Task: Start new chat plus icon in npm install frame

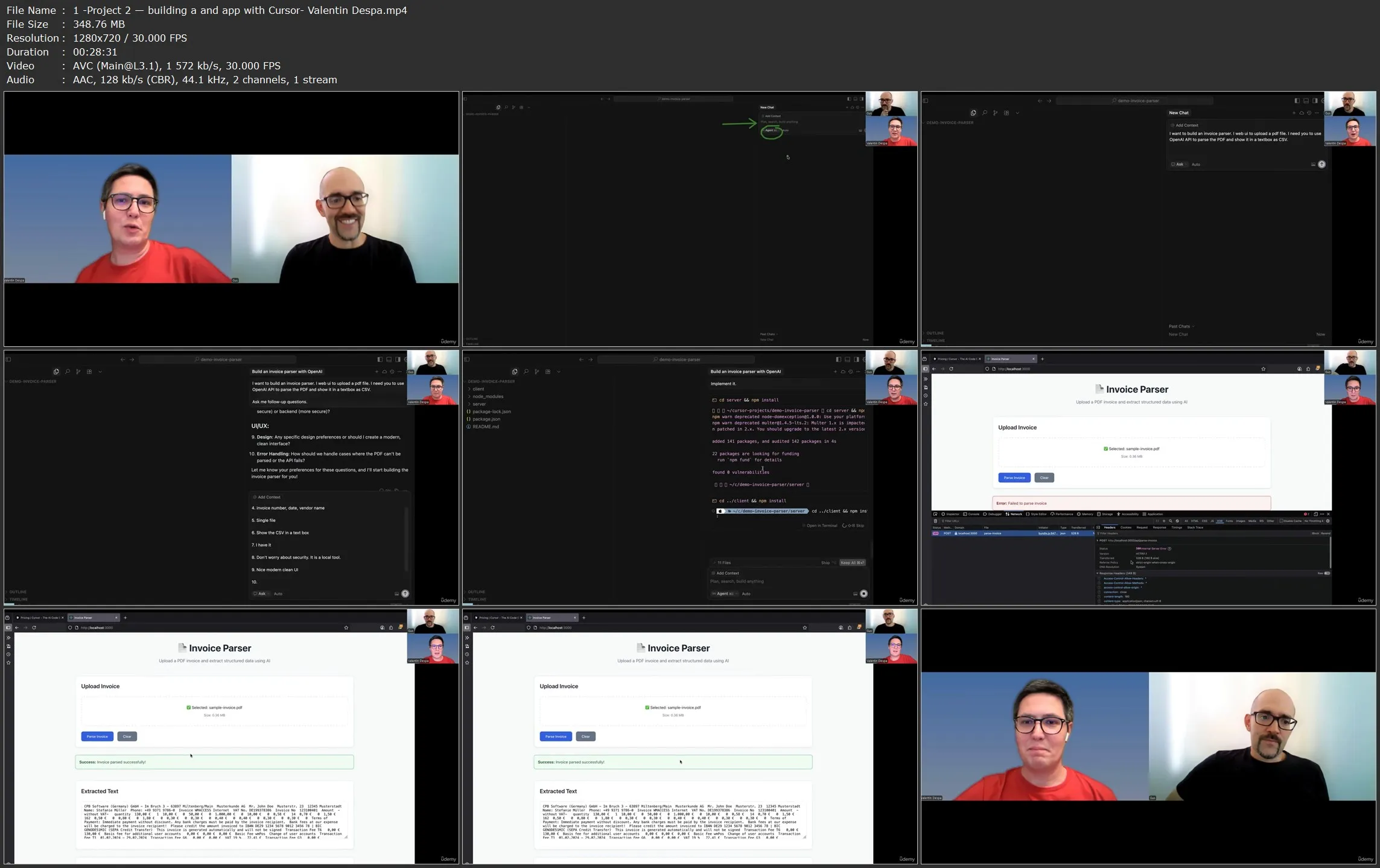Action: tap(835, 372)
